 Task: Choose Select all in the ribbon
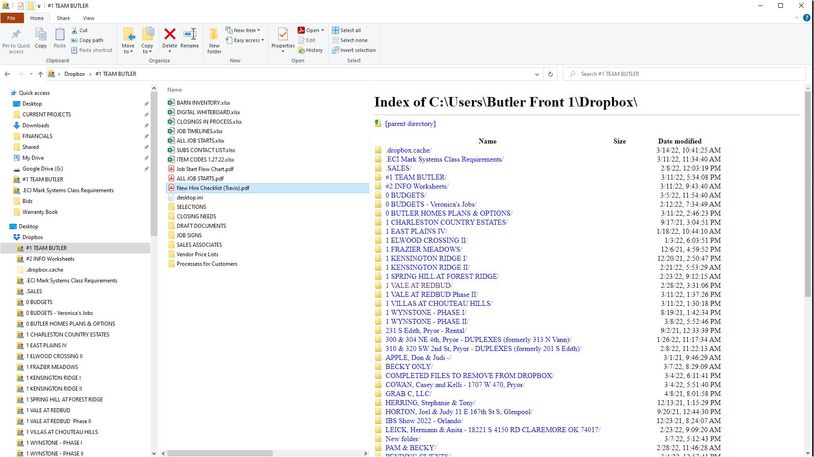350,30
